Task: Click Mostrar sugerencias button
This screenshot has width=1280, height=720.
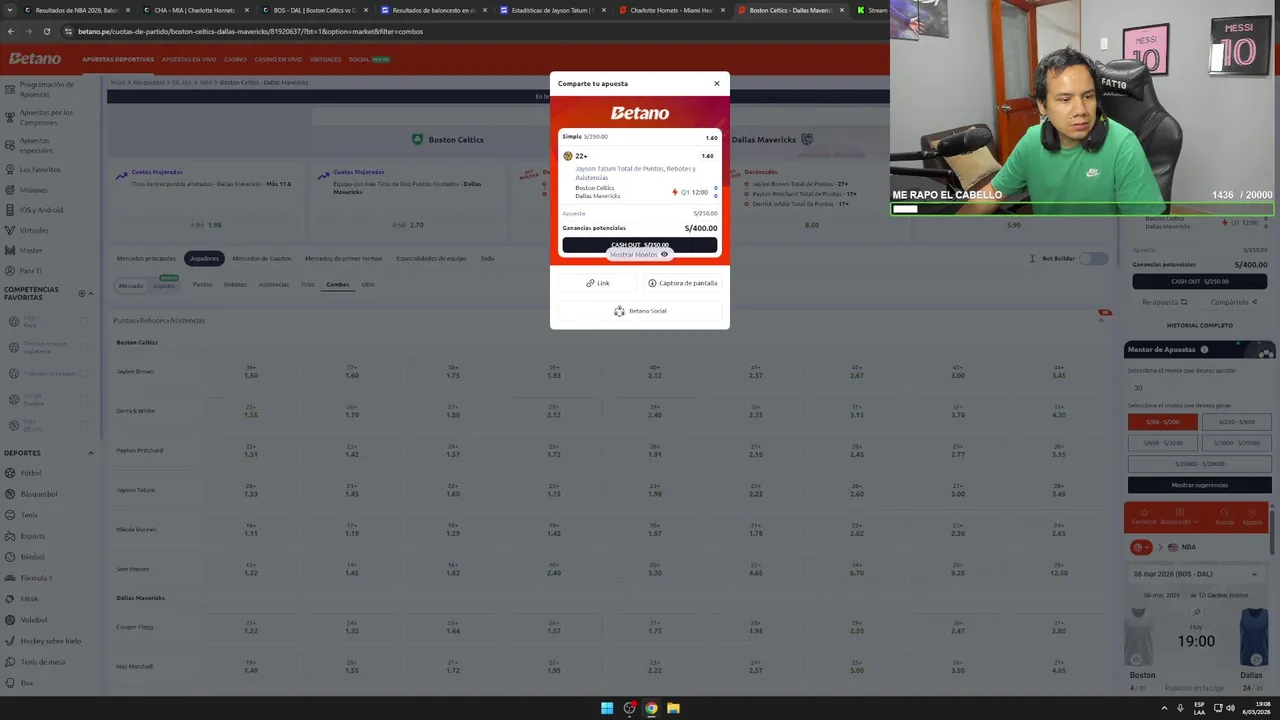Action: click(1199, 485)
